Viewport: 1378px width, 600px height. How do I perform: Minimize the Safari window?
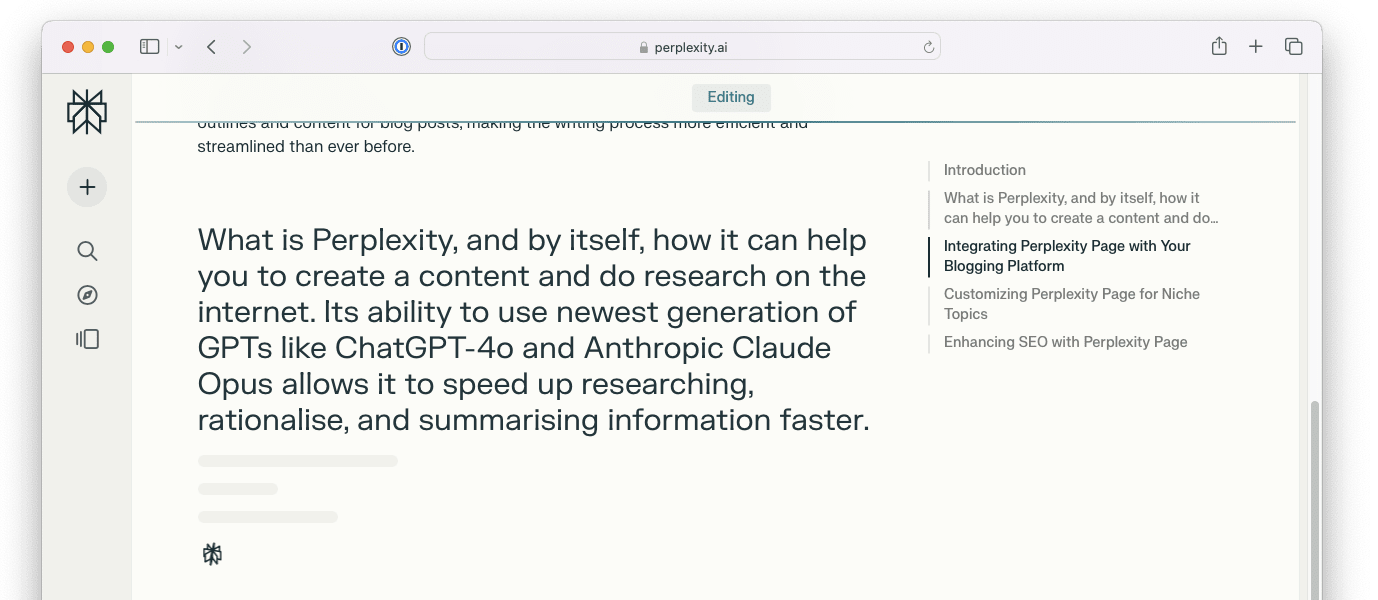(x=88, y=47)
